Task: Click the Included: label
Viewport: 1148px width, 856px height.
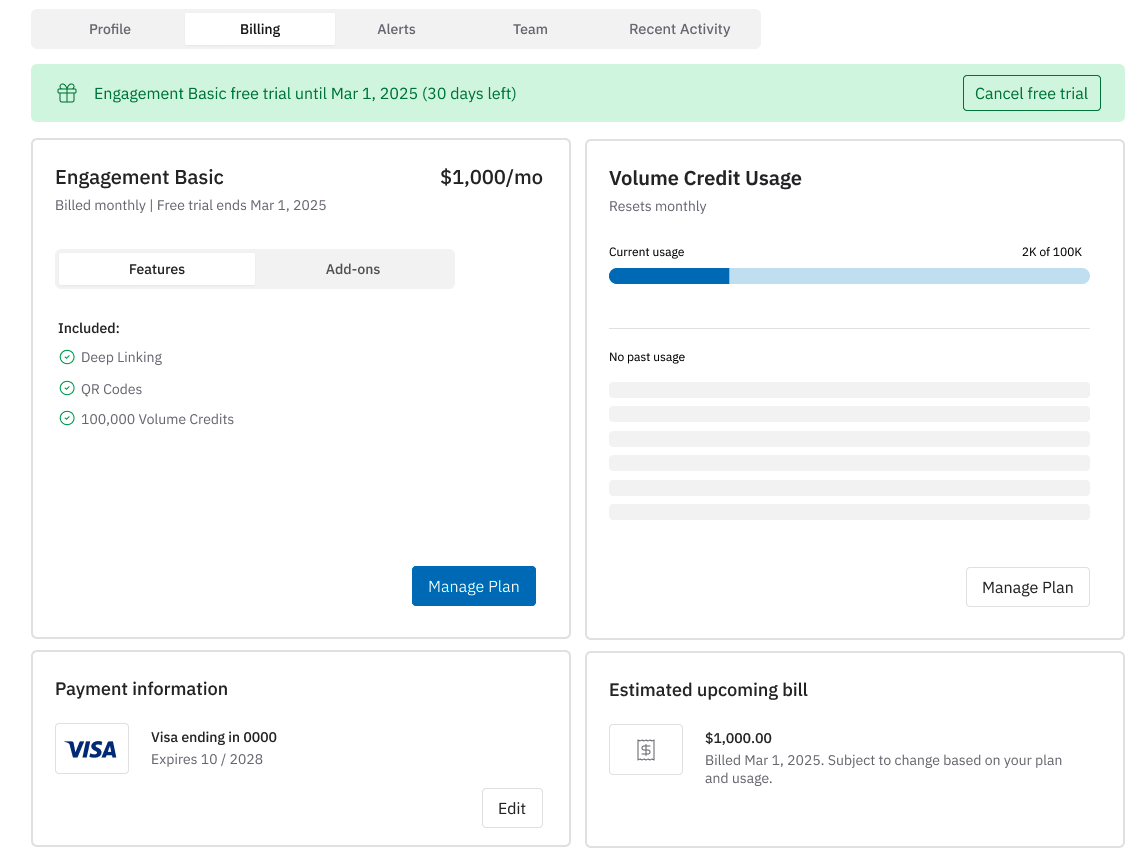Action: tap(89, 328)
